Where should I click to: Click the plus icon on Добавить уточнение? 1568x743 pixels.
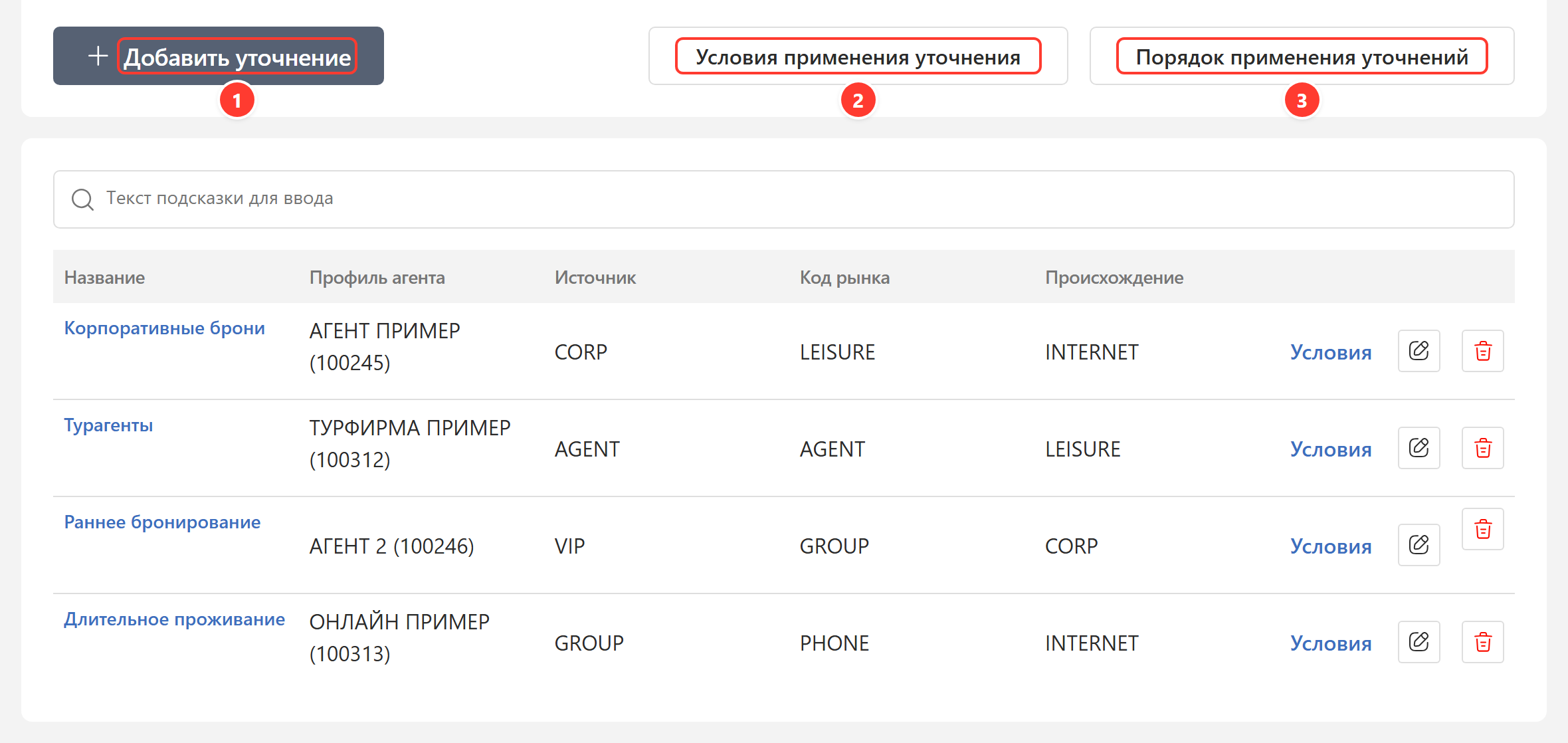pos(98,56)
